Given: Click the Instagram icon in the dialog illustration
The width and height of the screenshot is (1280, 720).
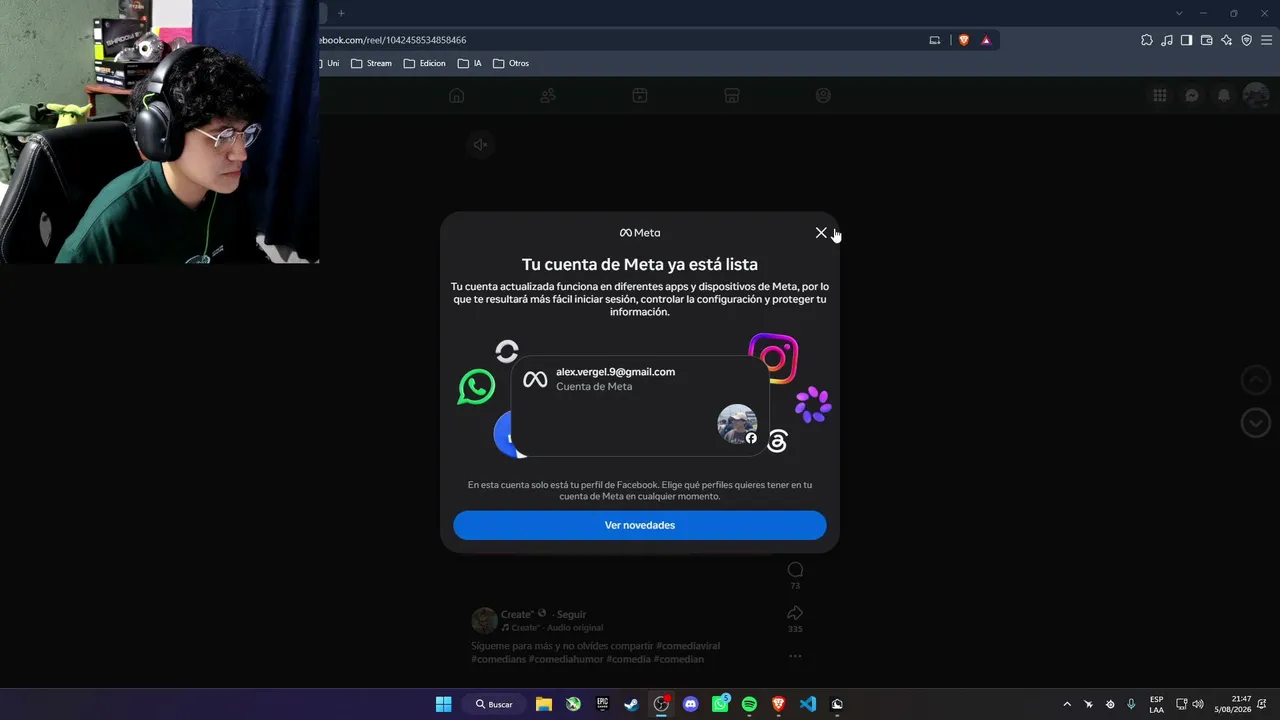Looking at the screenshot, I should (x=773, y=358).
